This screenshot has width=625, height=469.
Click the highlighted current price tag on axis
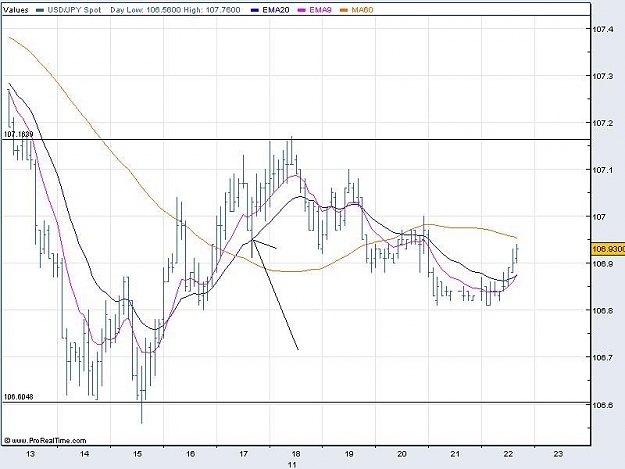pos(608,249)
